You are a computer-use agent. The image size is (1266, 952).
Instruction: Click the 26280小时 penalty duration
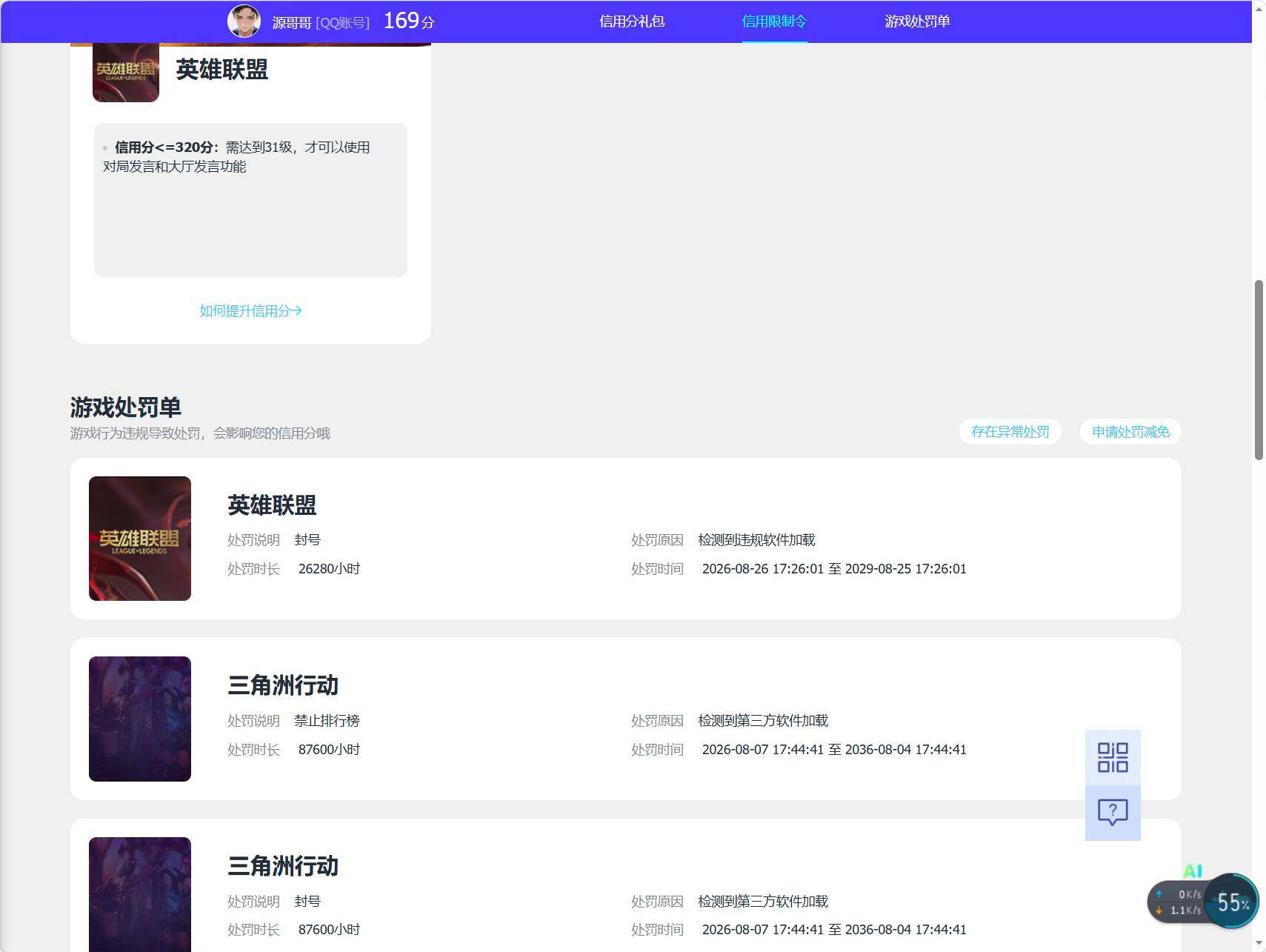pyautogui.click(x=329, y=569)
